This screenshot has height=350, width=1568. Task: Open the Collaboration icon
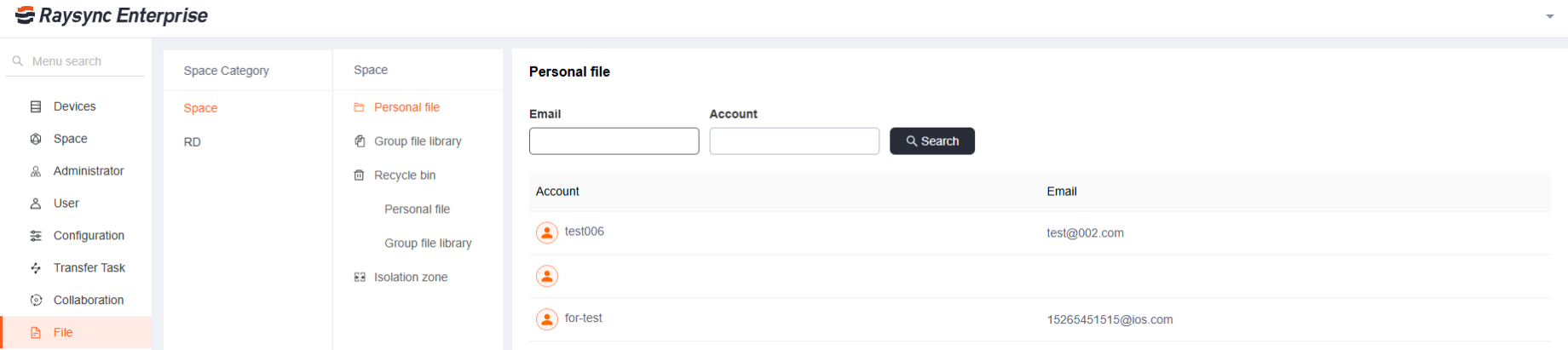[x=36, y=301]
